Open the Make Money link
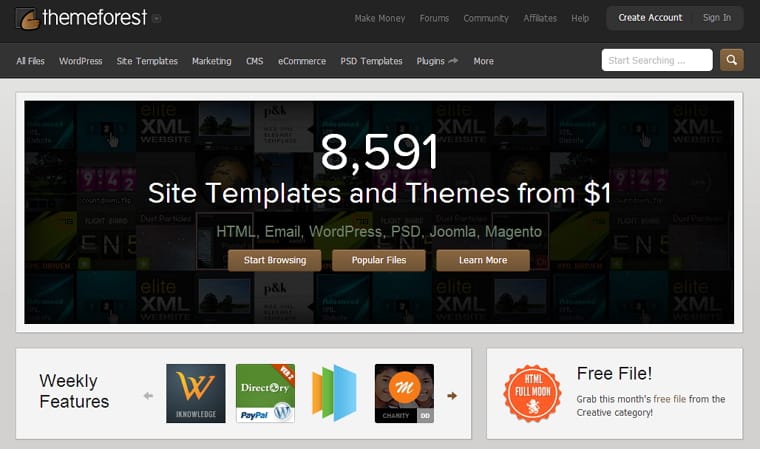 tap(380, 18)
